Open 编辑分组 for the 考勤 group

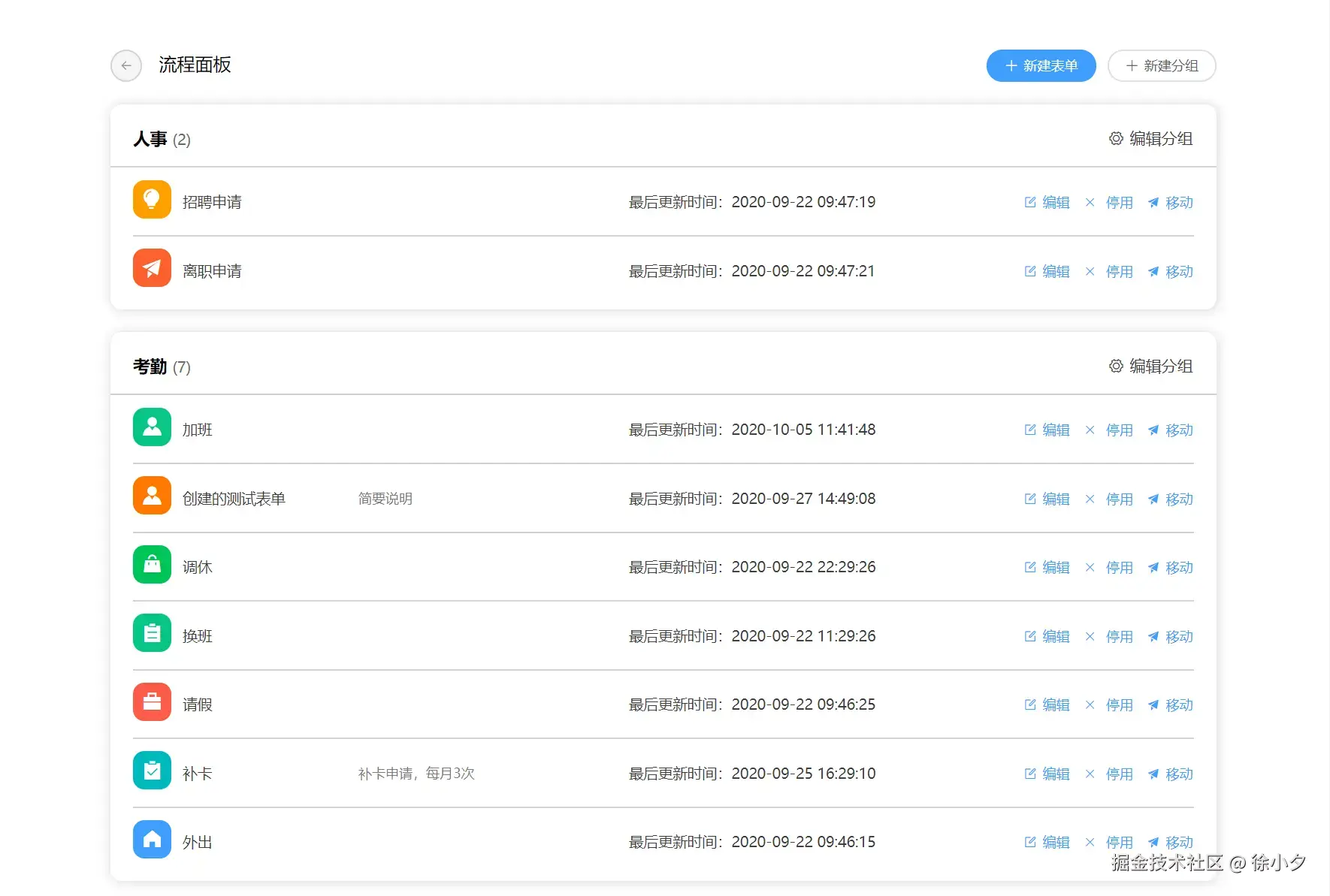tap(1150, 367)
